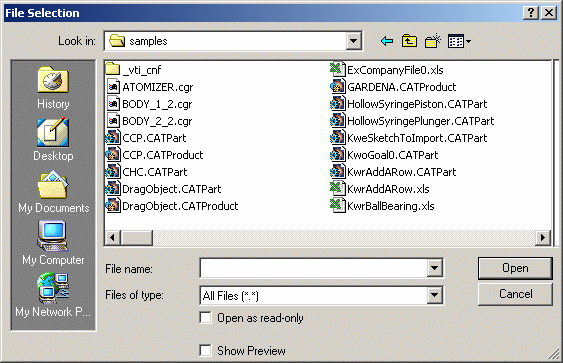
Task: Select the KweSketchToImport.CATPart icon
Action: pyautogui.click(x=337, y=138)
